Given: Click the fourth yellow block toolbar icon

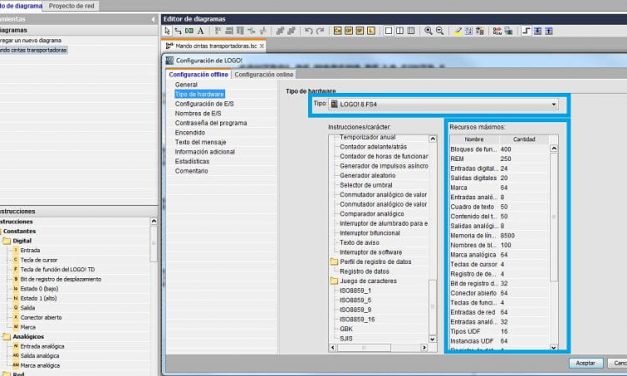Looking at the screenshot, I should coord(371,31).
